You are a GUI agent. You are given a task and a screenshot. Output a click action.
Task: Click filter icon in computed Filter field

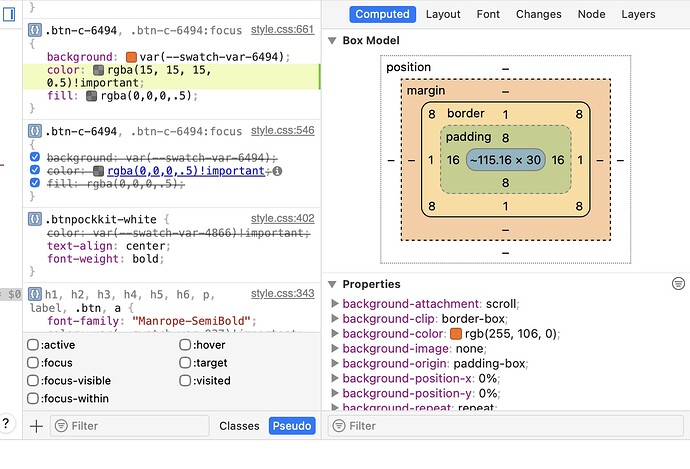339,426
